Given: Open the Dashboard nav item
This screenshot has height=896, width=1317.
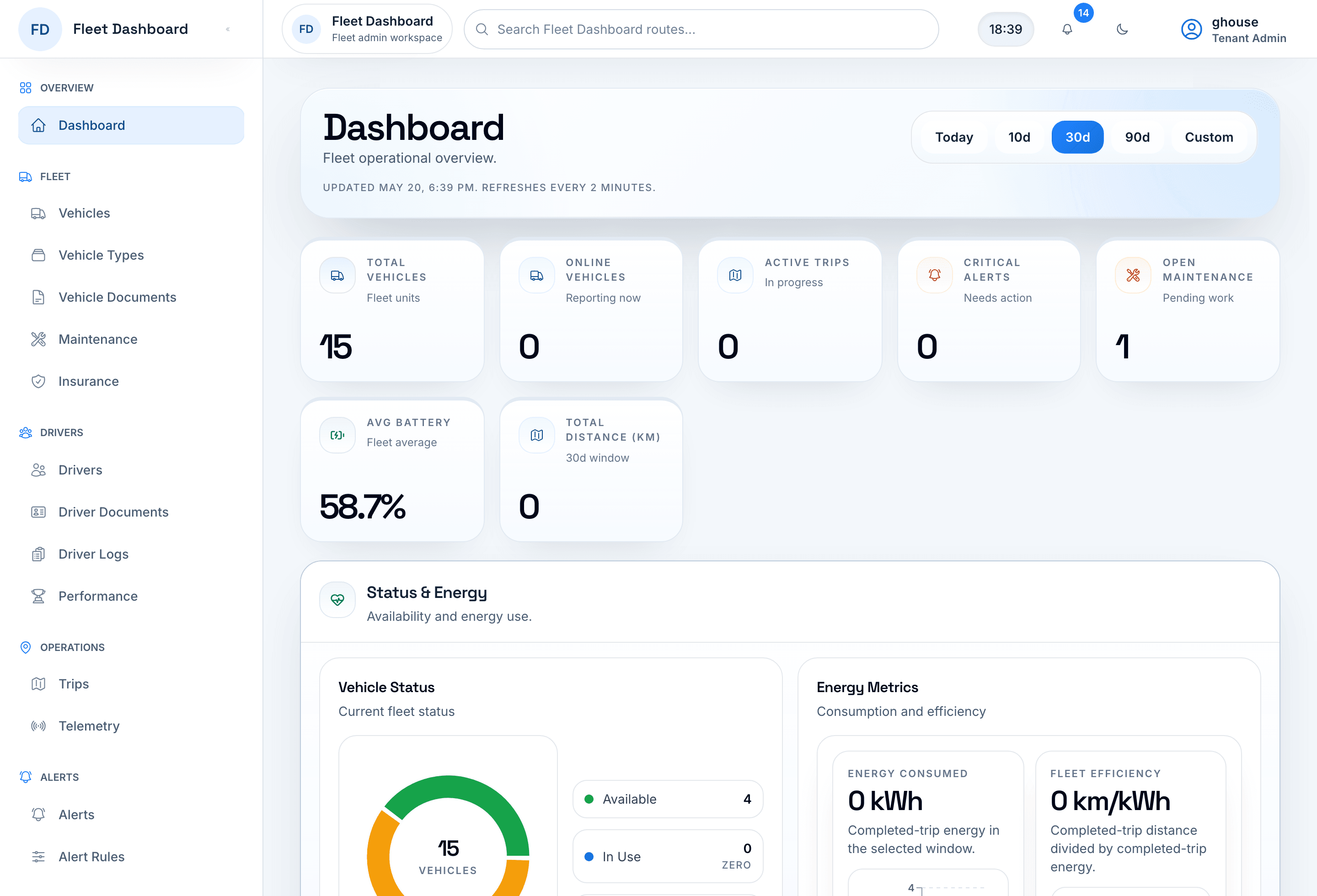Looking at the screenshot, I should [x=131, y=125].
